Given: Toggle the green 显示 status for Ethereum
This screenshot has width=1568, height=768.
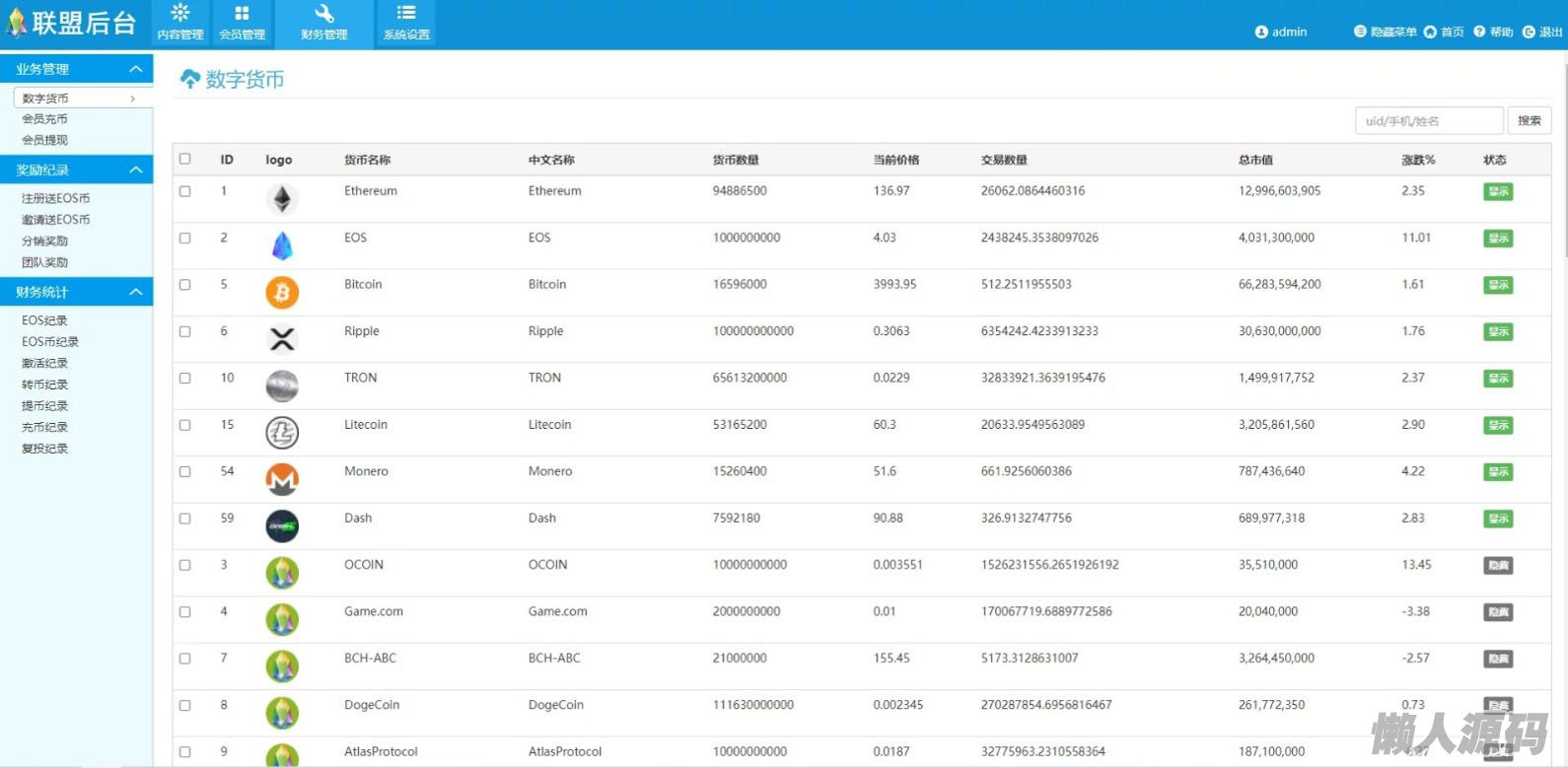Looking at the screenshot, I should (1498, 191).
